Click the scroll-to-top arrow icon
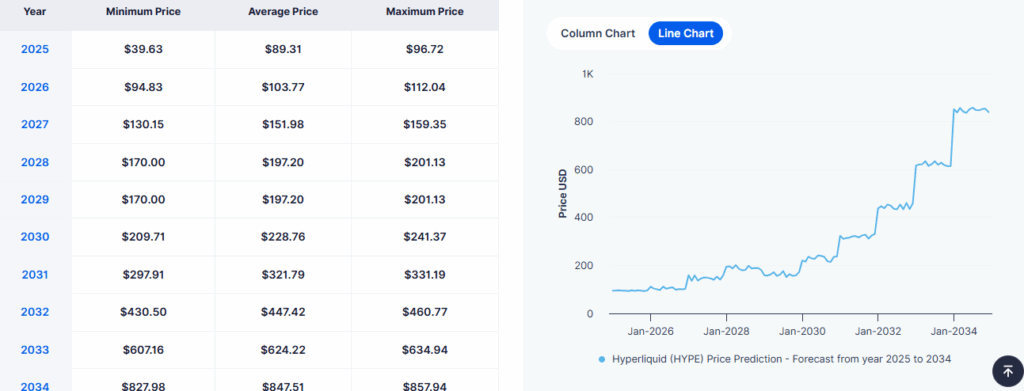Viewport: 1024px width, 391px height. [x=1008, y=371]
